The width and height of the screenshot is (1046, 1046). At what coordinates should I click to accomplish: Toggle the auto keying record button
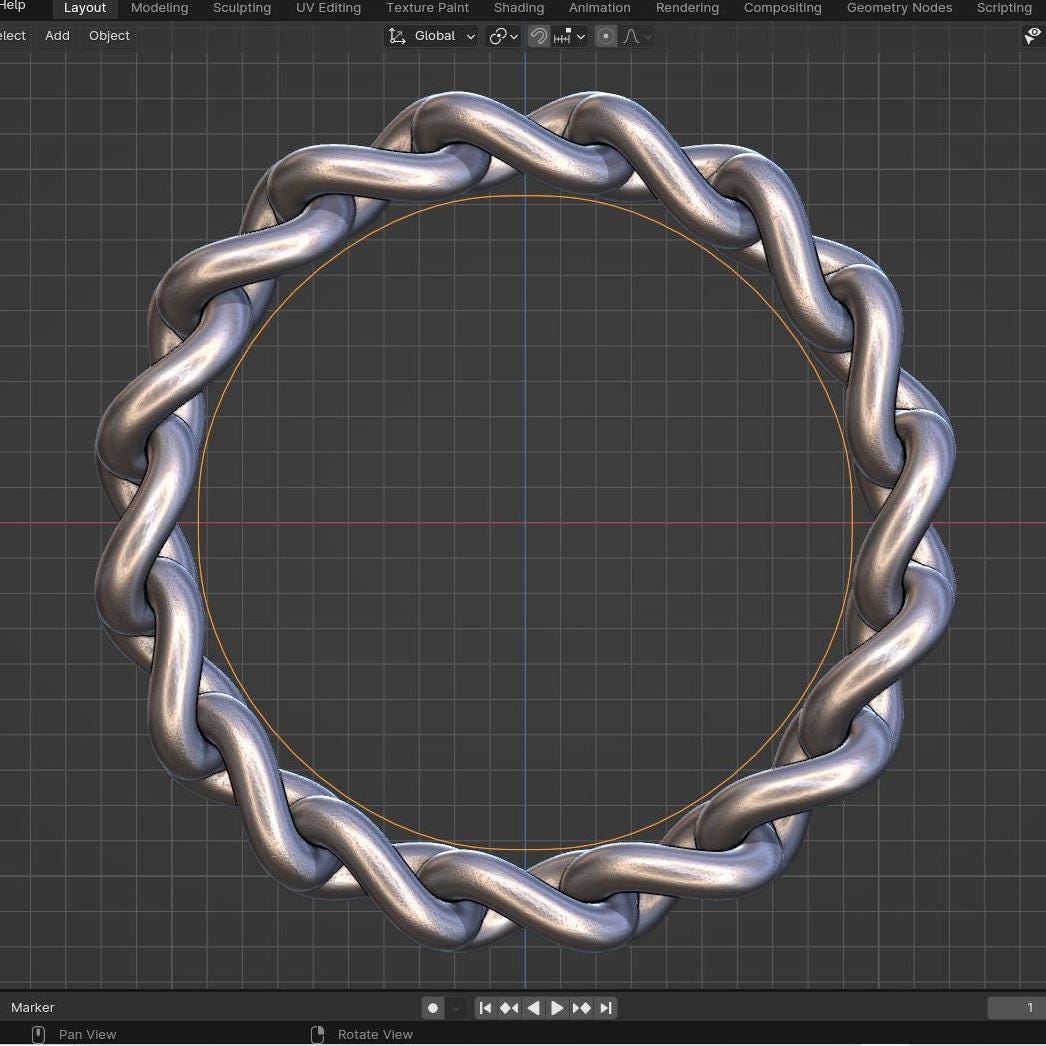click(432, 1008)
